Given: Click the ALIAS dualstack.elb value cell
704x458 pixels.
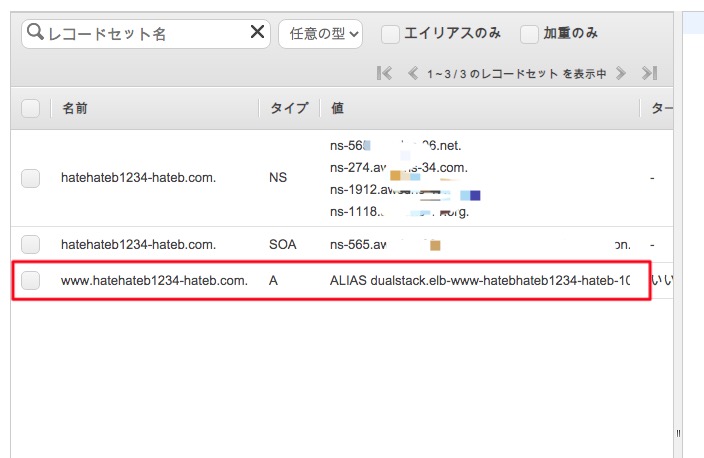Looking at the screenshot, I should coord(480,281).
